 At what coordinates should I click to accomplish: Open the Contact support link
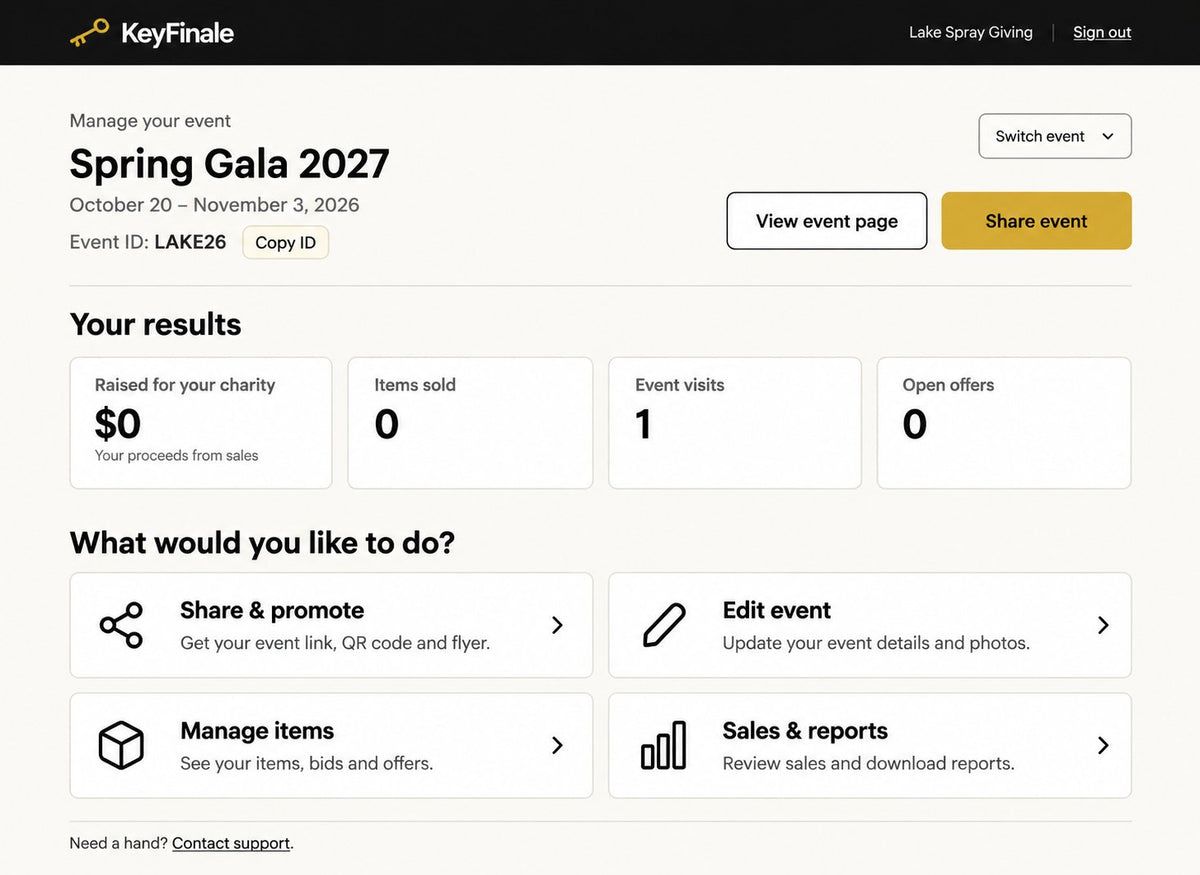point(231,843)
